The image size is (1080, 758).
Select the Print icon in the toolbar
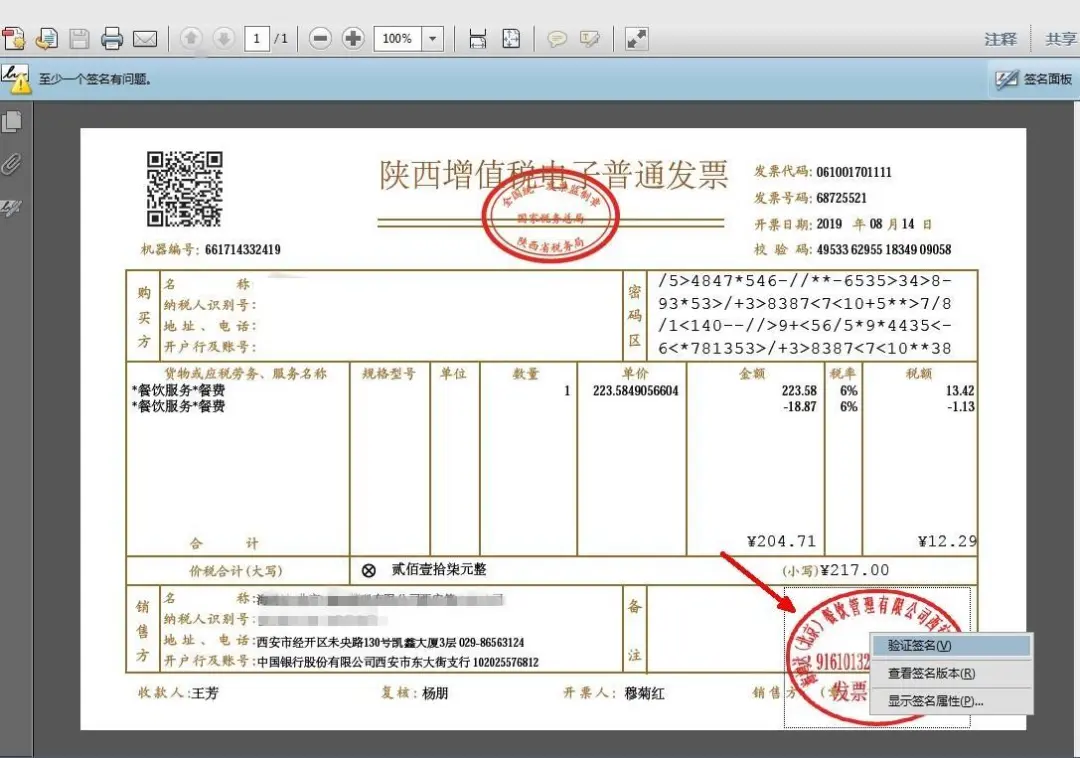click(x=113, y=38)
